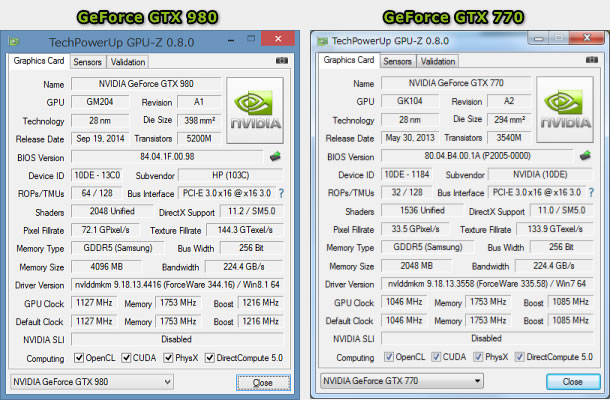The width and height of the screenshot is (610, 400).
Task: Click Name field showing NVIDIA GeForce GTX 980
Action: point(146,84)
